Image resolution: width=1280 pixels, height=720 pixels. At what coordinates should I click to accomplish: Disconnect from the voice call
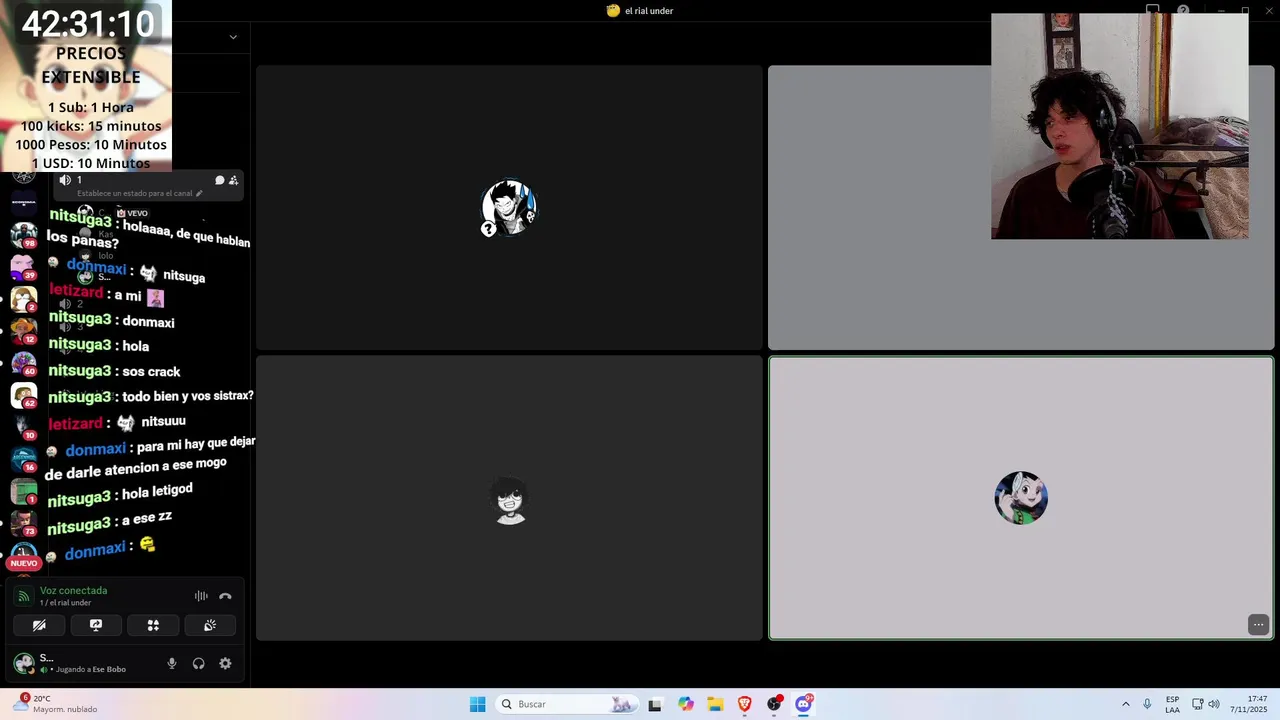(225, 596)
